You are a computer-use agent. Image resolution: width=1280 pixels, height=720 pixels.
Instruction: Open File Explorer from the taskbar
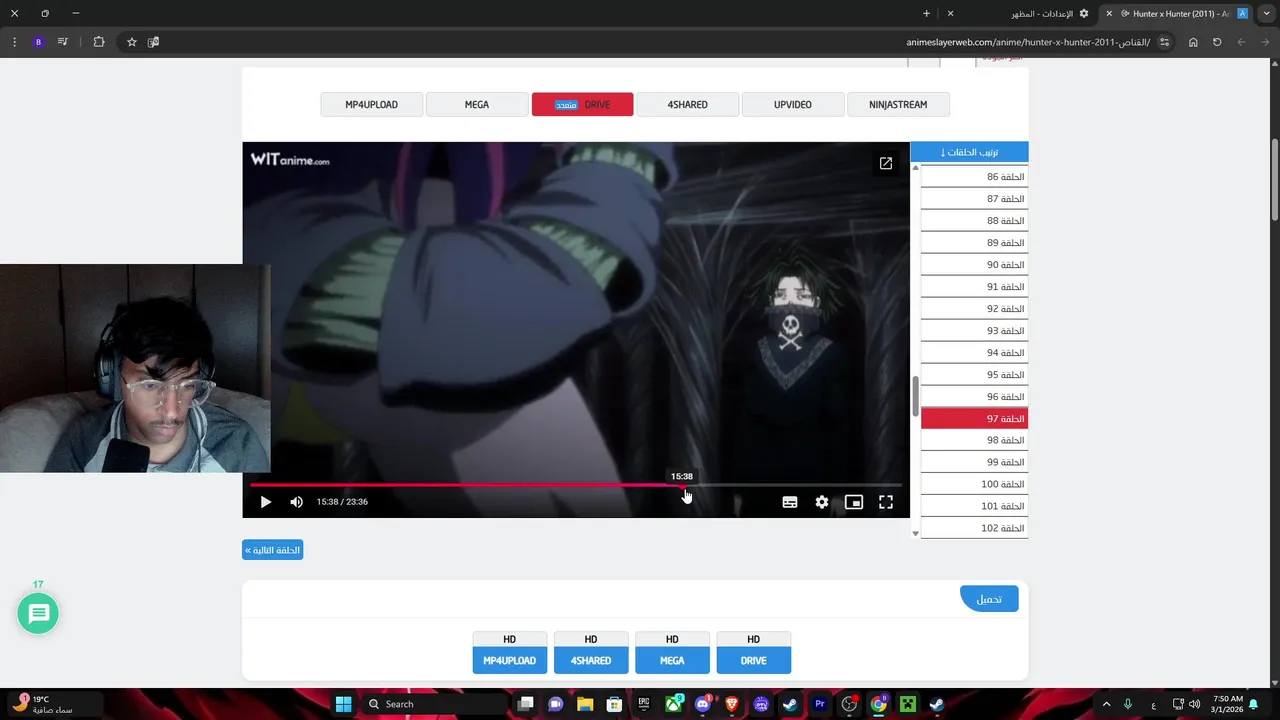click(x=585, y=704)
